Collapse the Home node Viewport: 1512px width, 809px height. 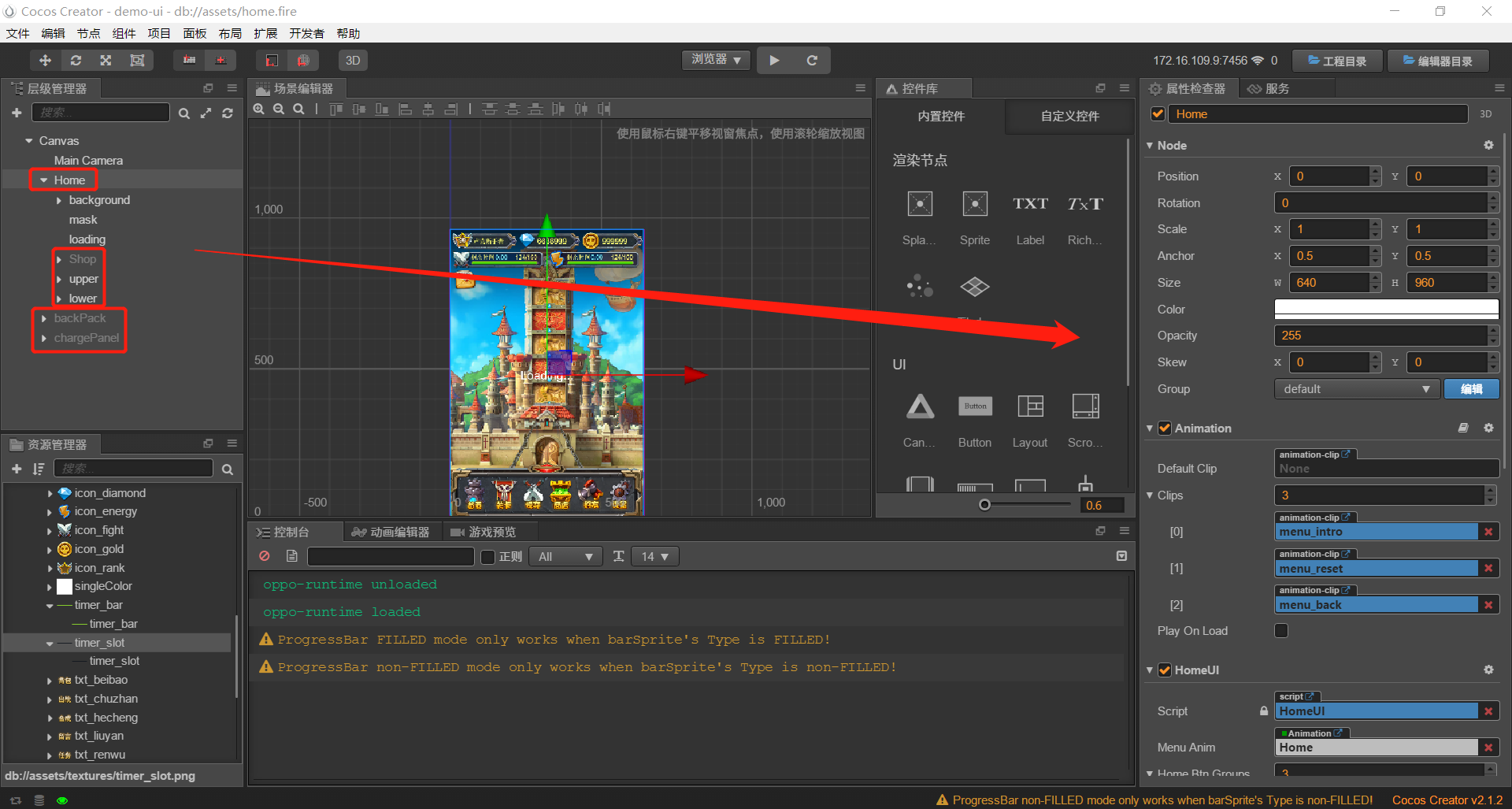pos(44,180)
